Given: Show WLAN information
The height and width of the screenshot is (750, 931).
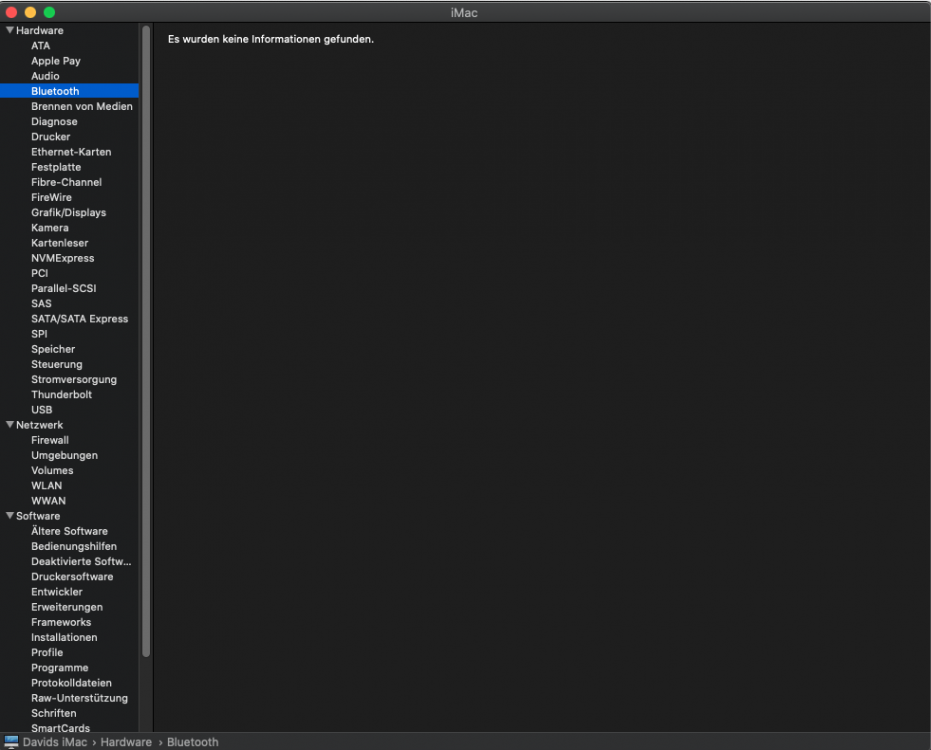Looking at the screenshot, I should [x=46, y=486].
